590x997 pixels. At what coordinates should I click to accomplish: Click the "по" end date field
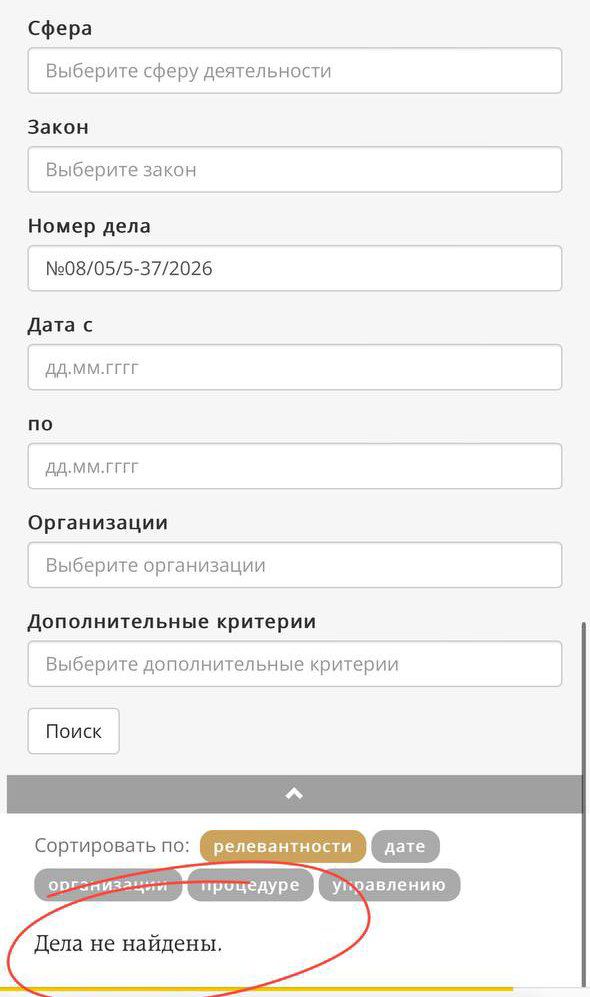click(x=295, y=466)
